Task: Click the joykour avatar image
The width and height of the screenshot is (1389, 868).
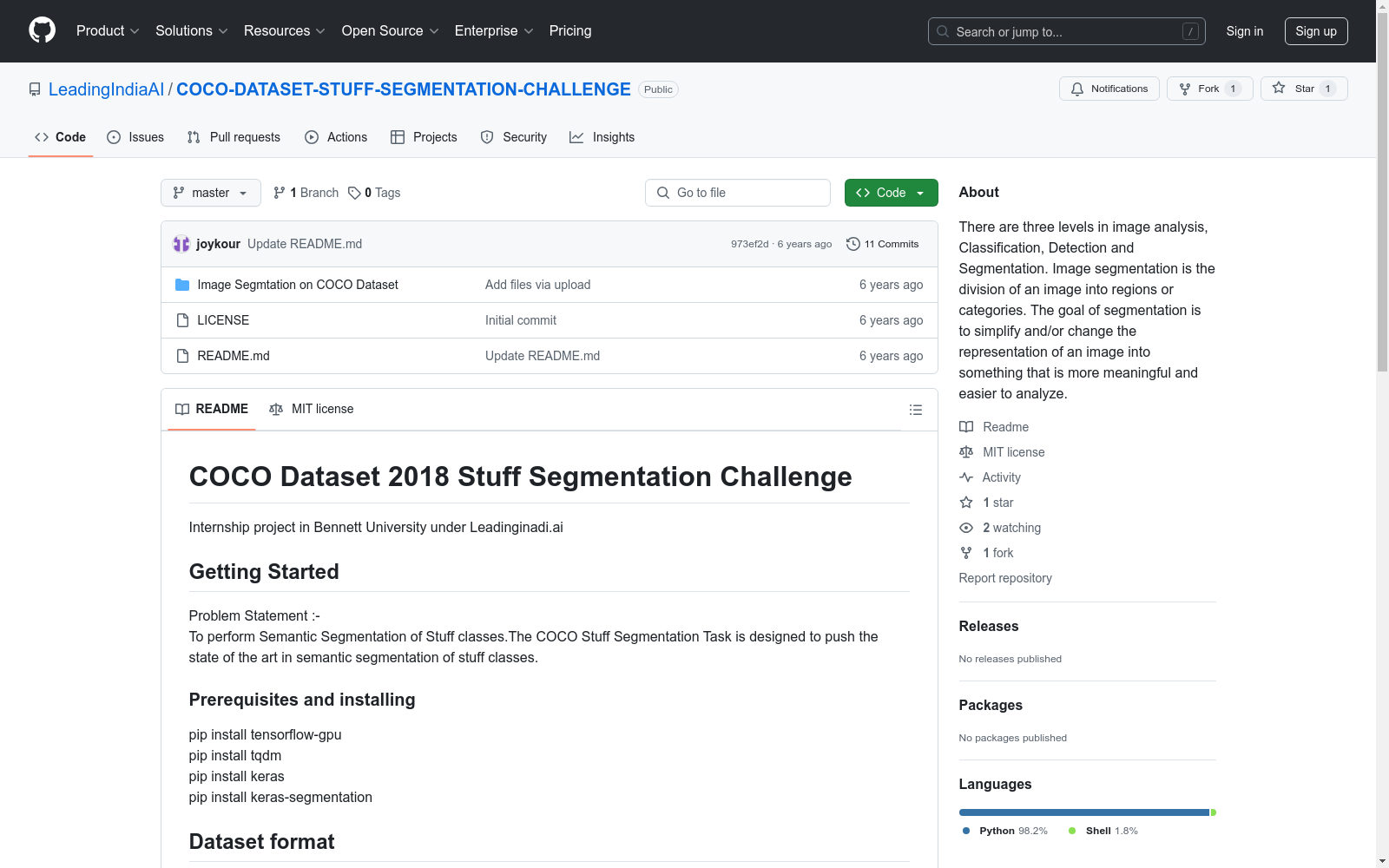Action: pos(181,244)
